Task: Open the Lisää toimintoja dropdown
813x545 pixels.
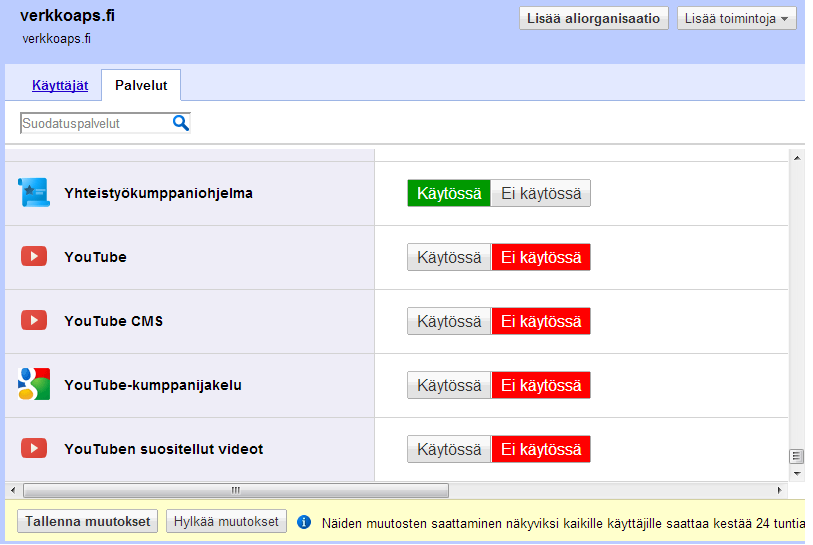Action: coord(737,18)
